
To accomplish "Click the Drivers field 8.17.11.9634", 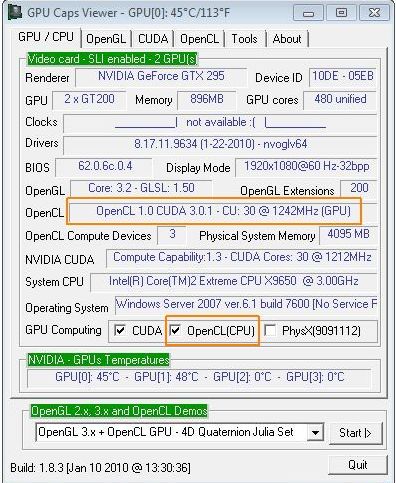I will click(220, 144).
